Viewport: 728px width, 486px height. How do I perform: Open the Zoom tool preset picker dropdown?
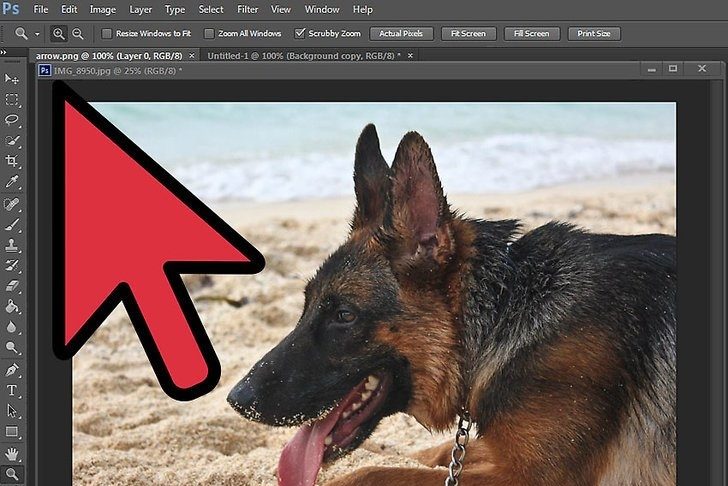[x=38, y=34]
